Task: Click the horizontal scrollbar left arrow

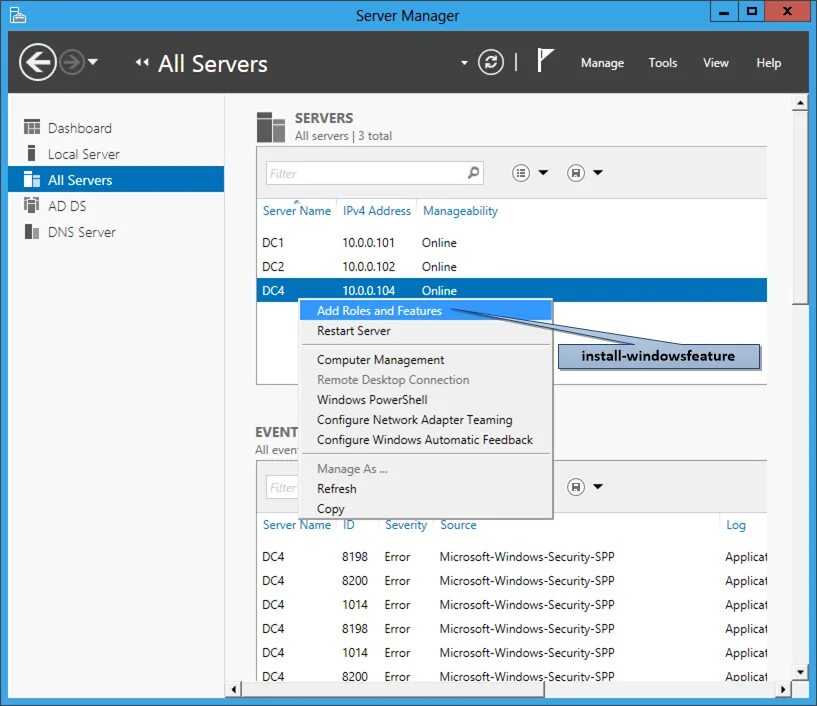Action: (233, 689)
